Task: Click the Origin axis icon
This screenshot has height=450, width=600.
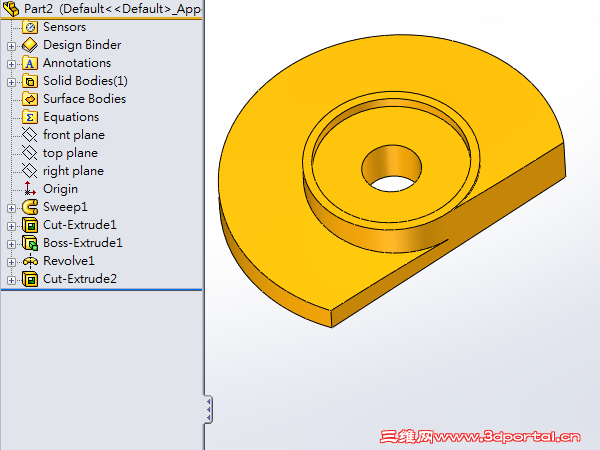Action: point(30,189)
